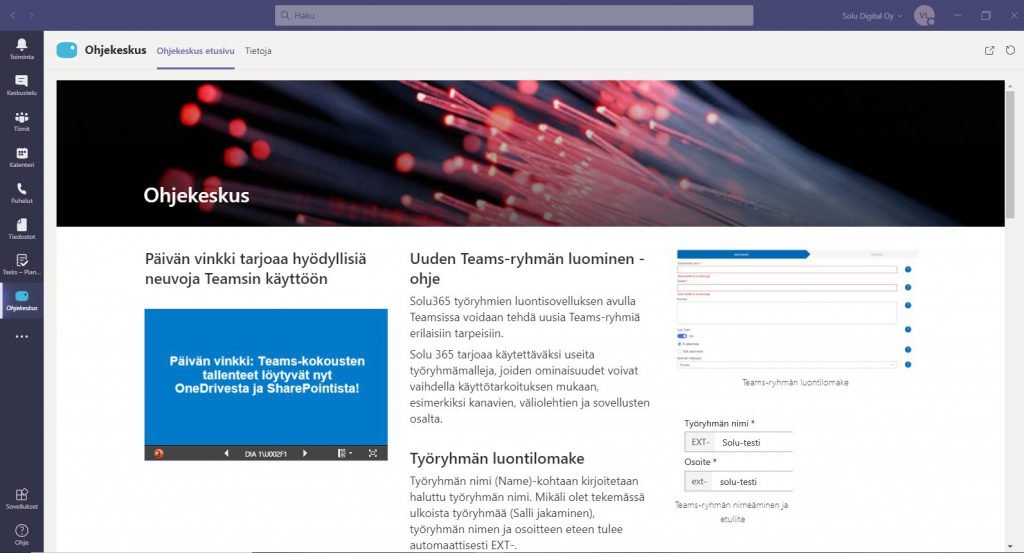Open Tasks Planner app in sidebar
The width and height of the screenshot is (1024, 553).
pos(21,264)
